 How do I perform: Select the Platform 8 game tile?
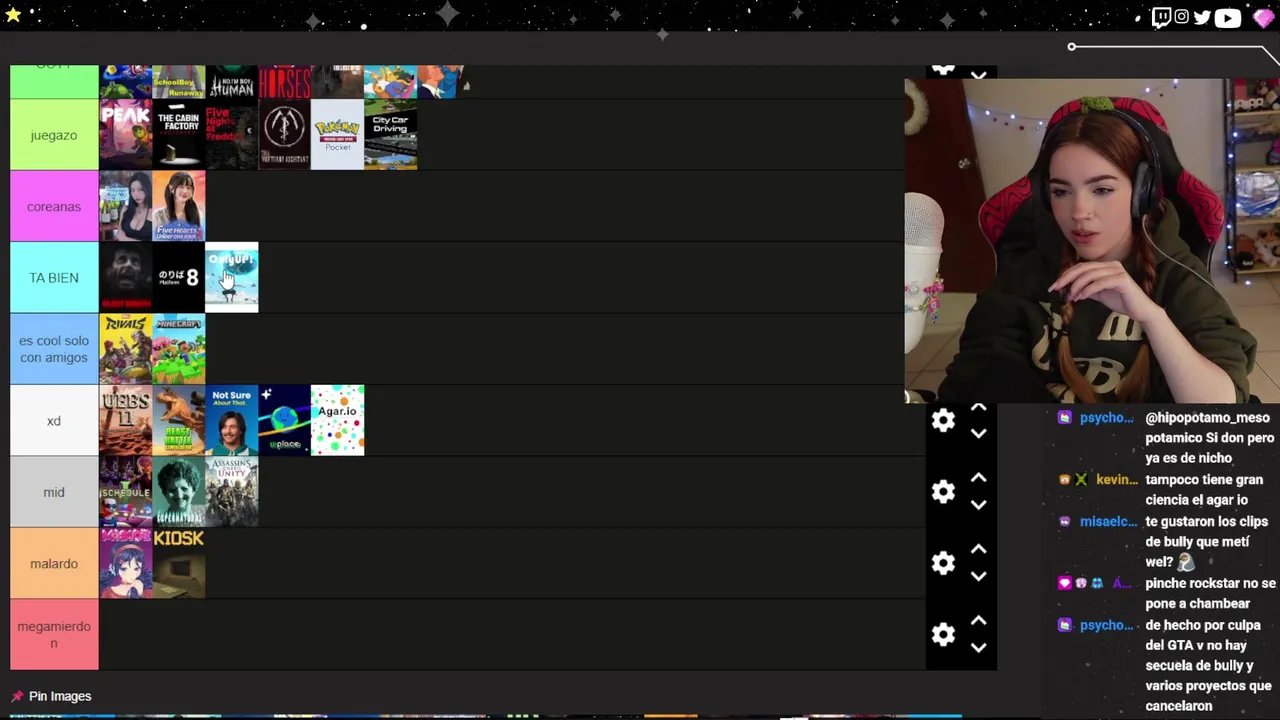tap(178, 277)
